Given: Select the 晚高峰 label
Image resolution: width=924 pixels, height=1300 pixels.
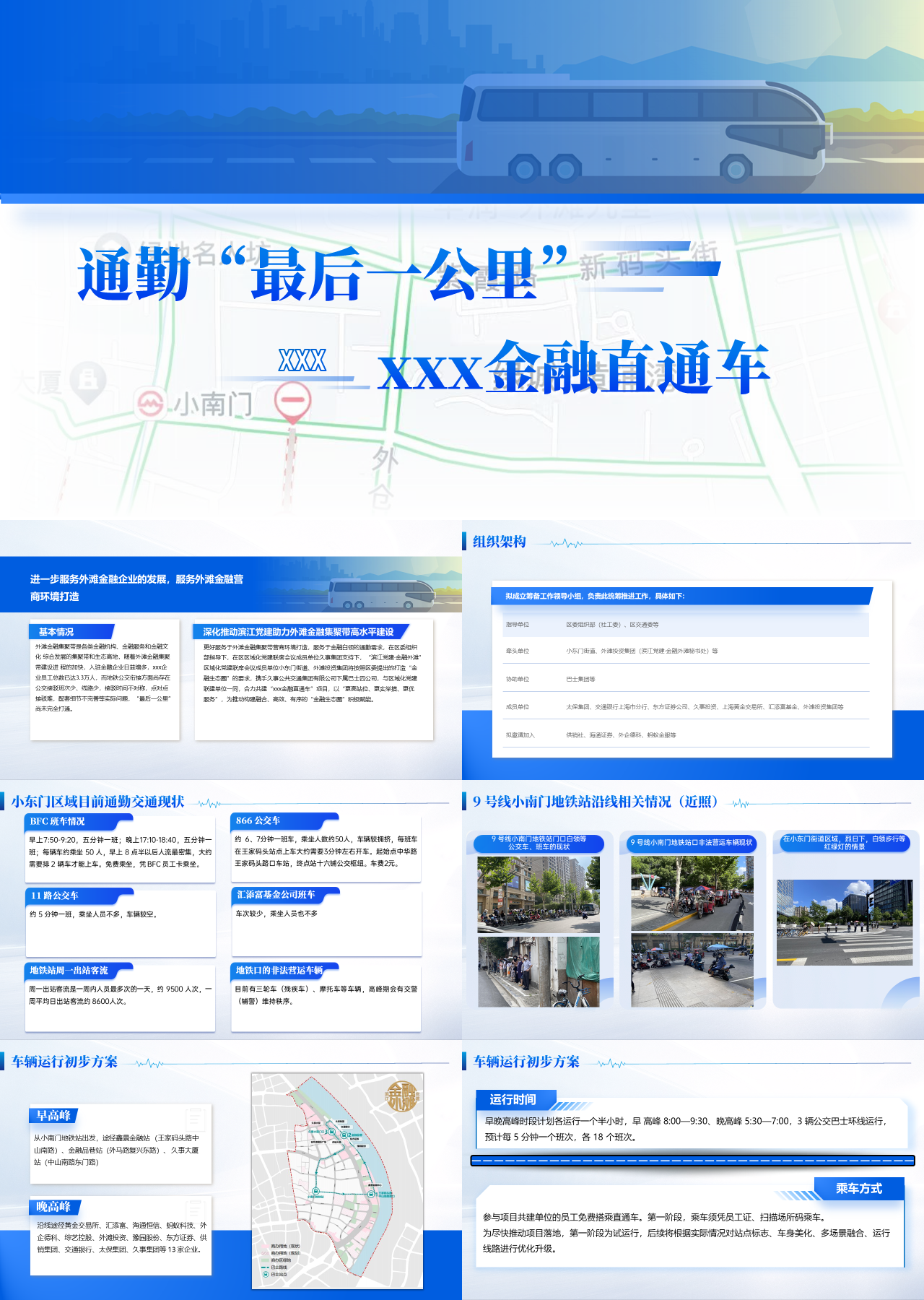Looking at the screenshot, I should [53, 1207].
